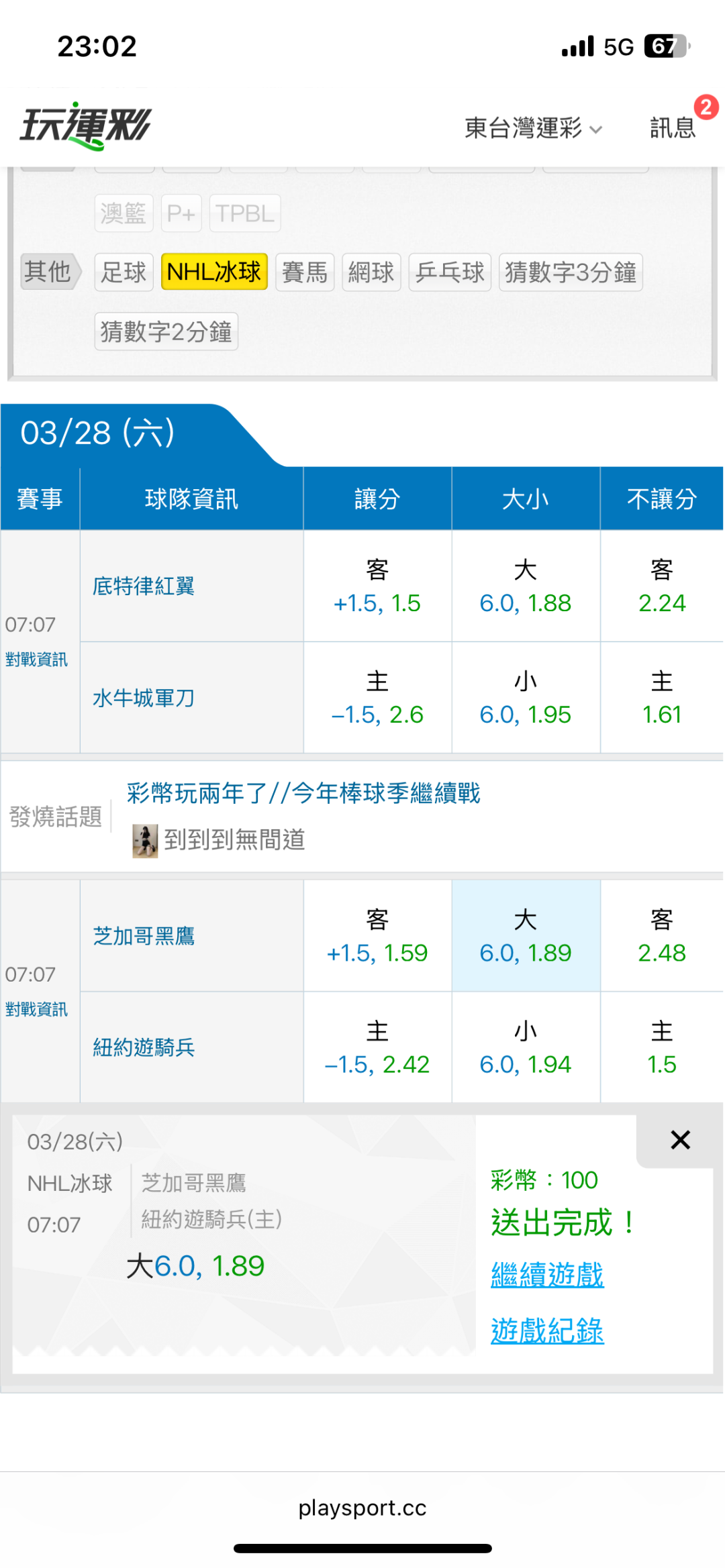Open the 底特律紅翼 team page

144,586
